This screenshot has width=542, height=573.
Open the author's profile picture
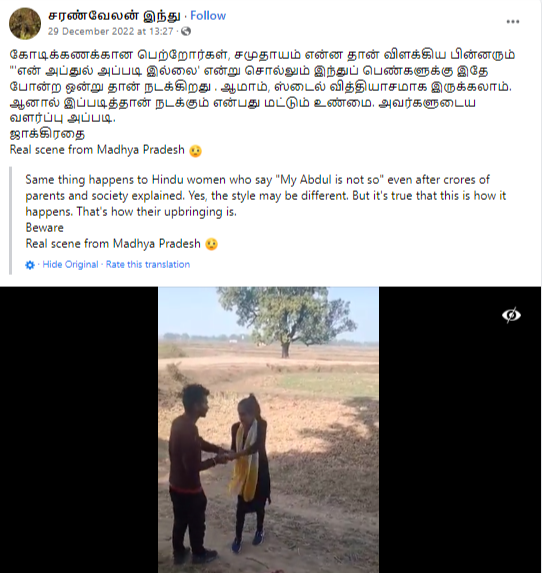[25, 23]
